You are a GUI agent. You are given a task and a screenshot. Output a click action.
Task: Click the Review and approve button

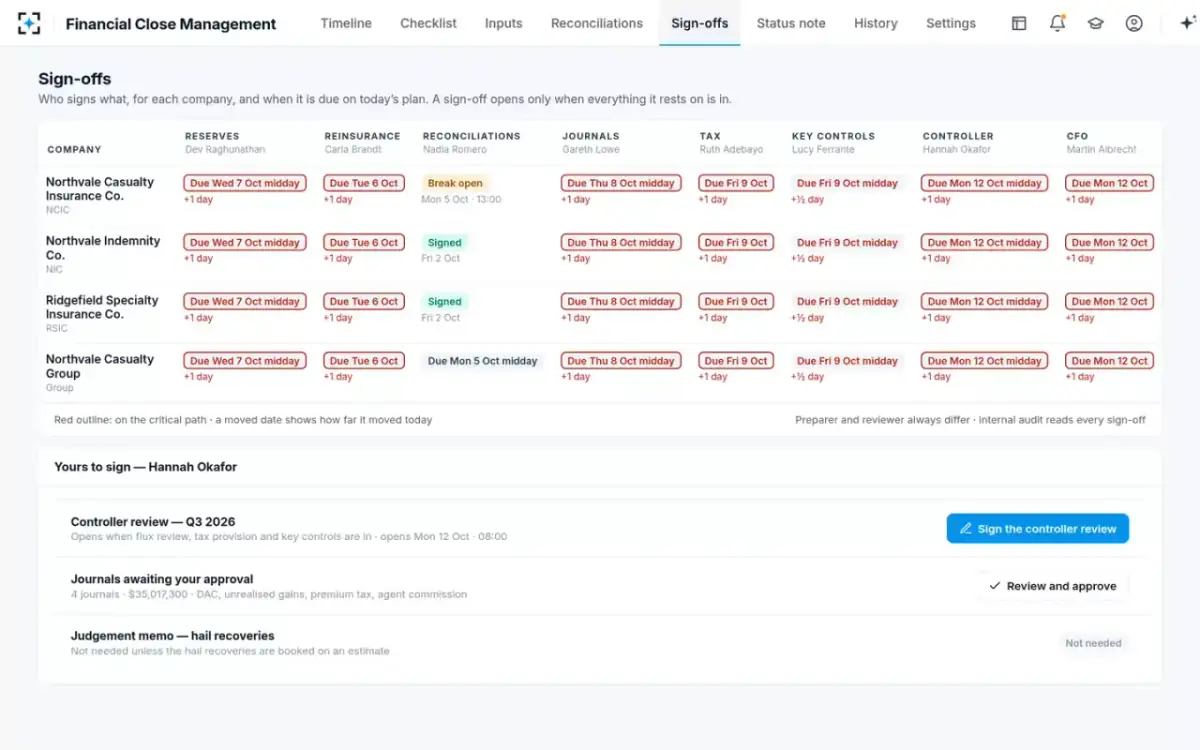(1052, 586)
